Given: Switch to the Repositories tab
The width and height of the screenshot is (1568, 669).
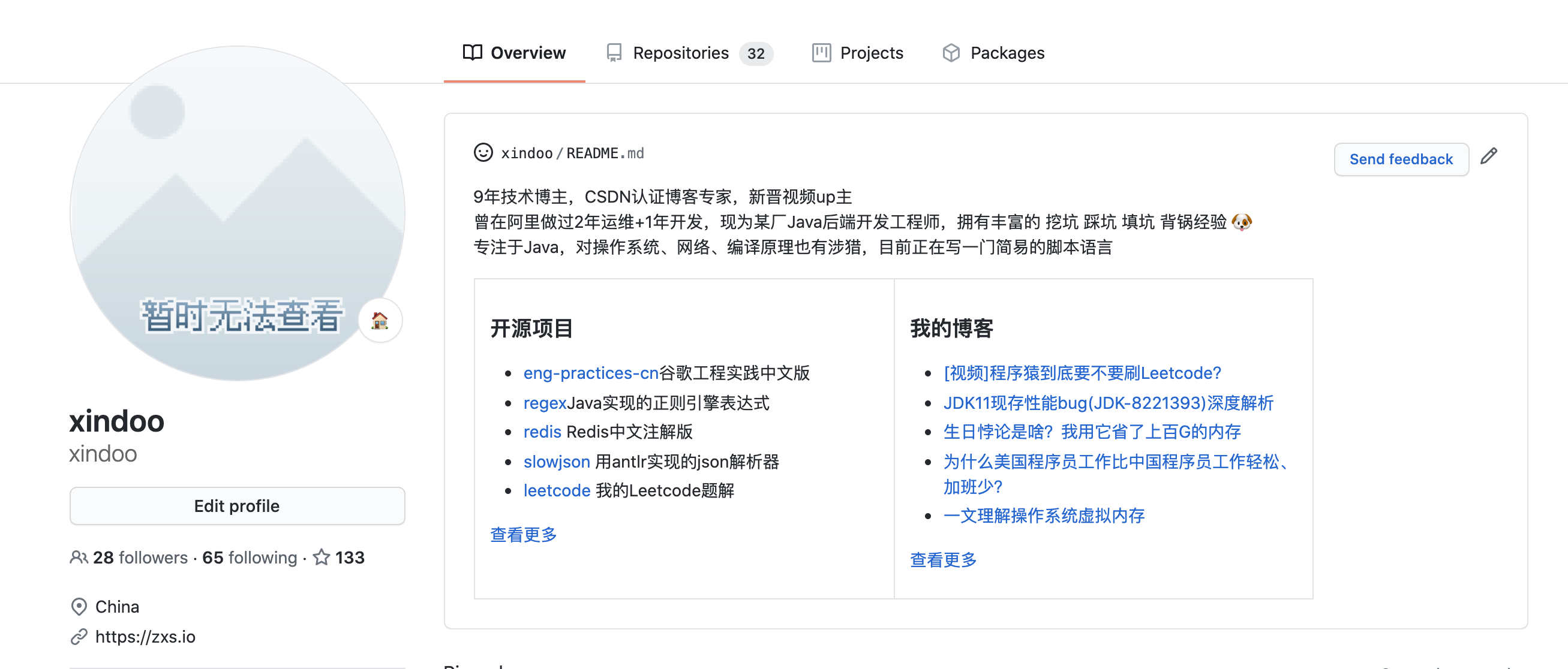Looking at the screenshot, I should [680, 52].
